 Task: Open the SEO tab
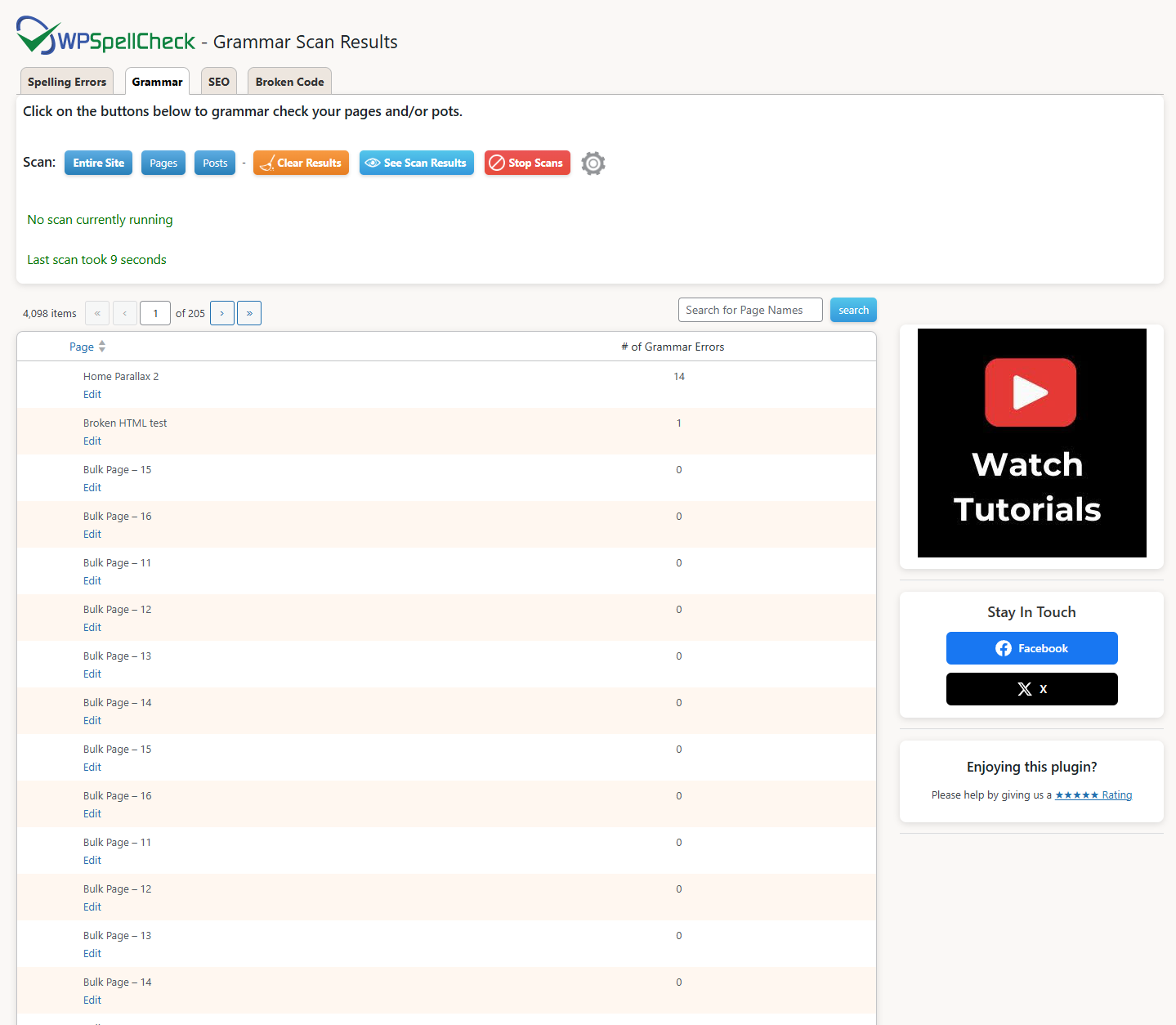point(219,82)
